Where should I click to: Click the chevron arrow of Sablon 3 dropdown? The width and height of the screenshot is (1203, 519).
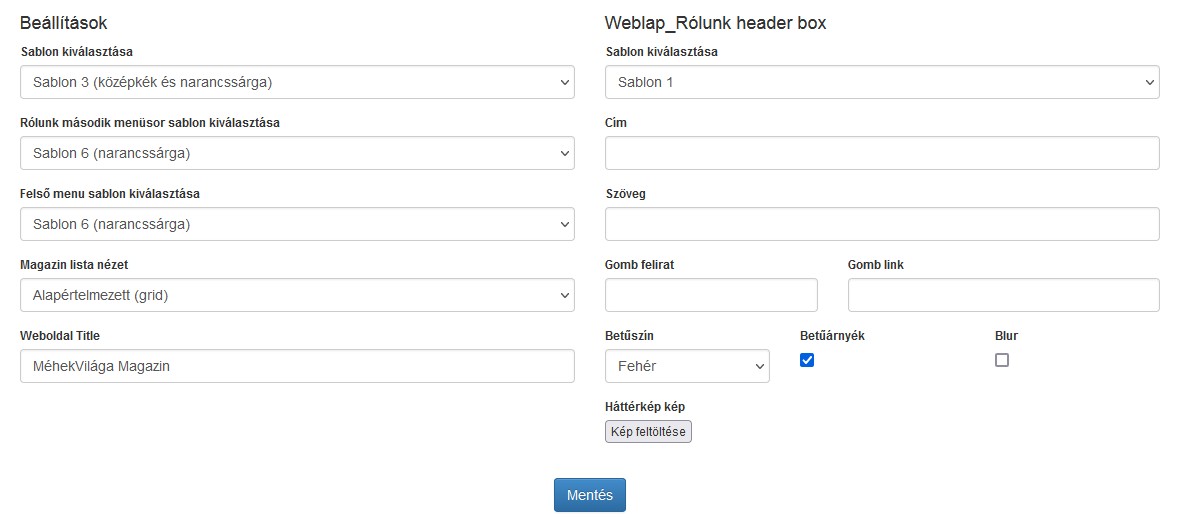click(x=564, y=83)
